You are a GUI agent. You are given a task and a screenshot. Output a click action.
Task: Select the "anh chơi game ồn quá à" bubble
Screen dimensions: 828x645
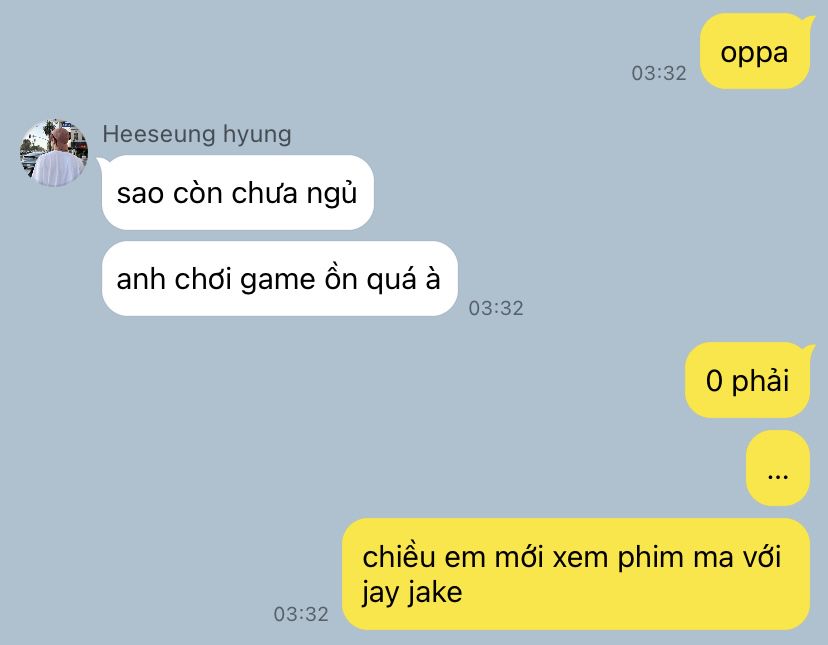(x=279, y=278)
